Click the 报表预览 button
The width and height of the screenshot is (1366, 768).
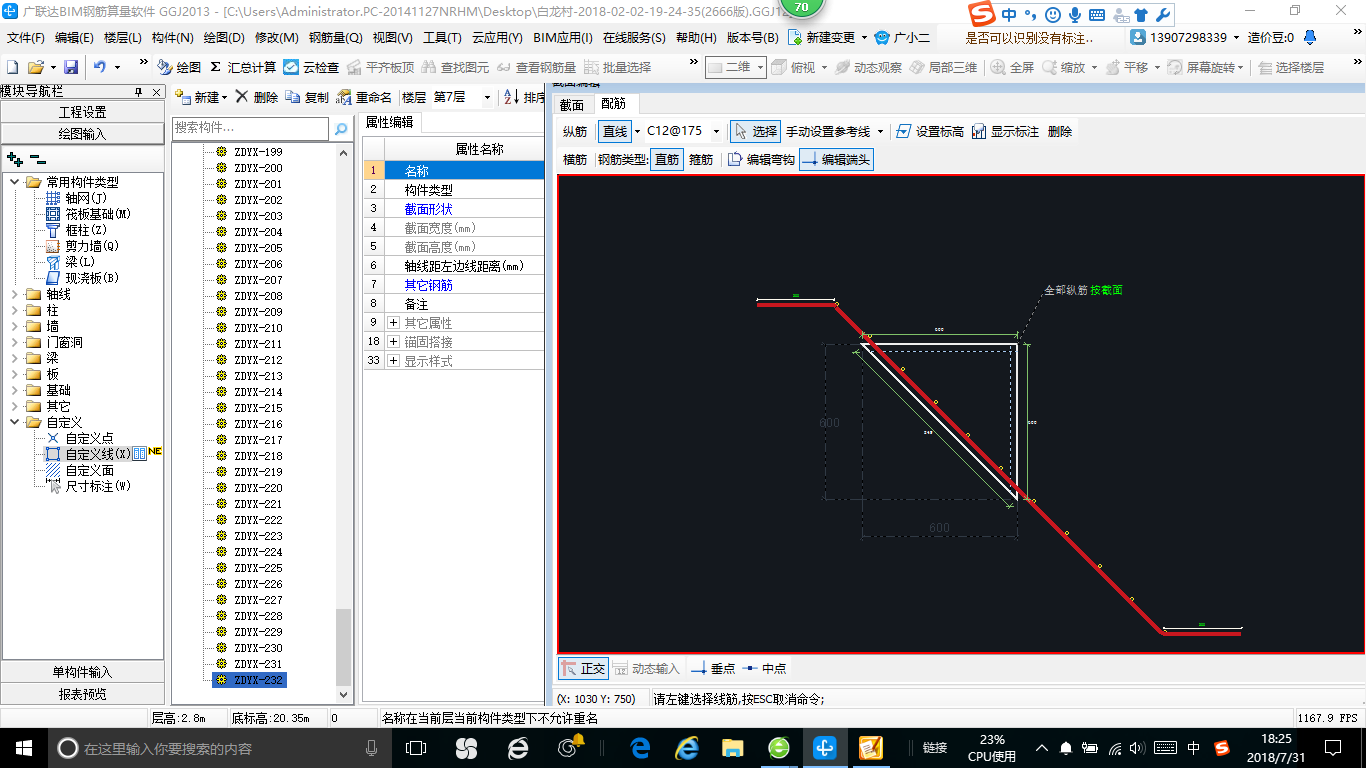point(83,694)
